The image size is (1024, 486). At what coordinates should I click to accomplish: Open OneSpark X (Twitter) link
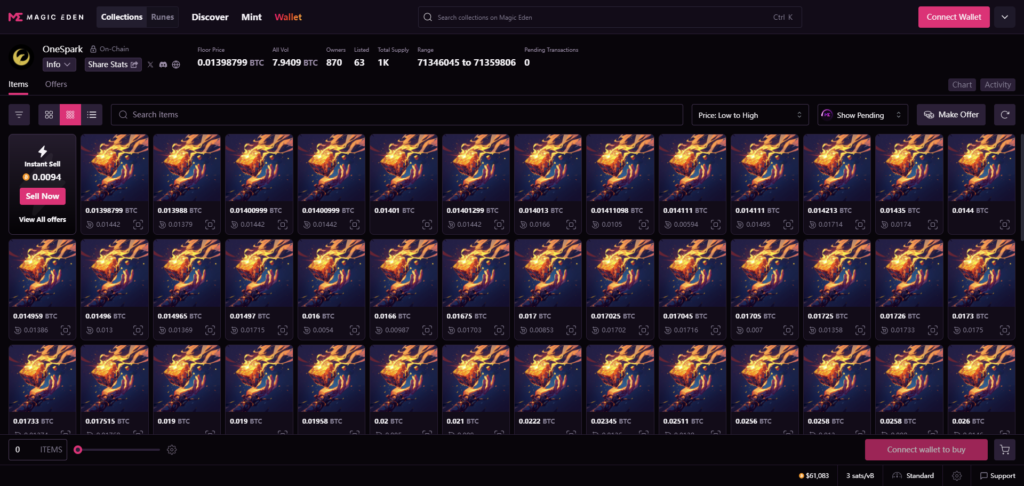150,65
